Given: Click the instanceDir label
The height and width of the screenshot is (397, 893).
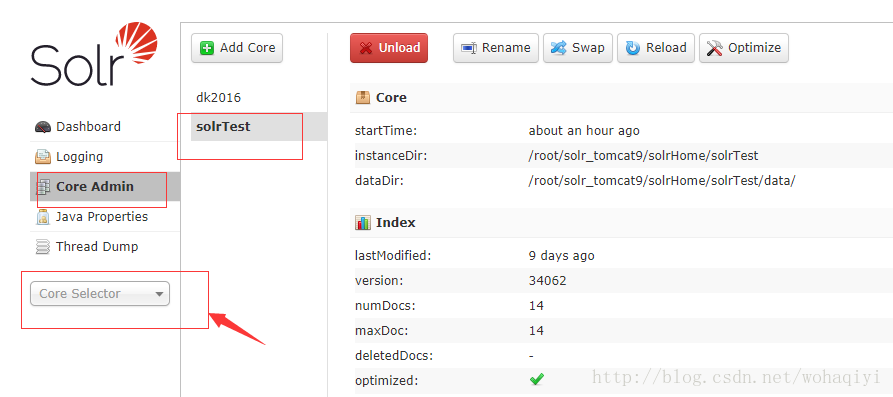Looking at the screenshot, I should click(390, 156).
